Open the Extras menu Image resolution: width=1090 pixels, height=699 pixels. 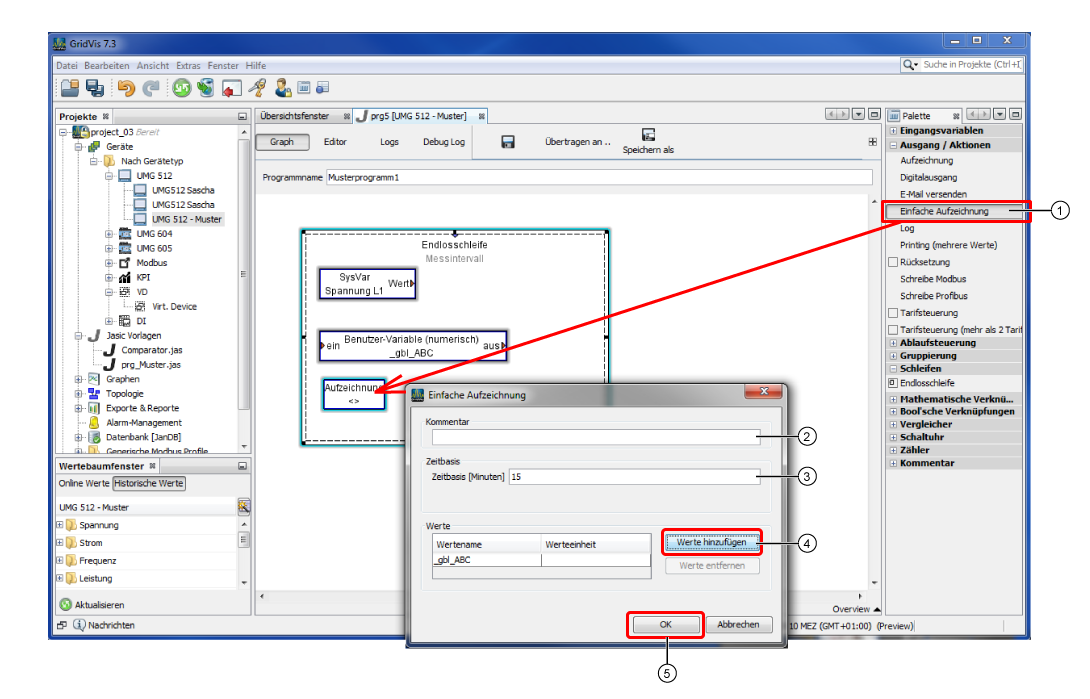click(188, 65)
